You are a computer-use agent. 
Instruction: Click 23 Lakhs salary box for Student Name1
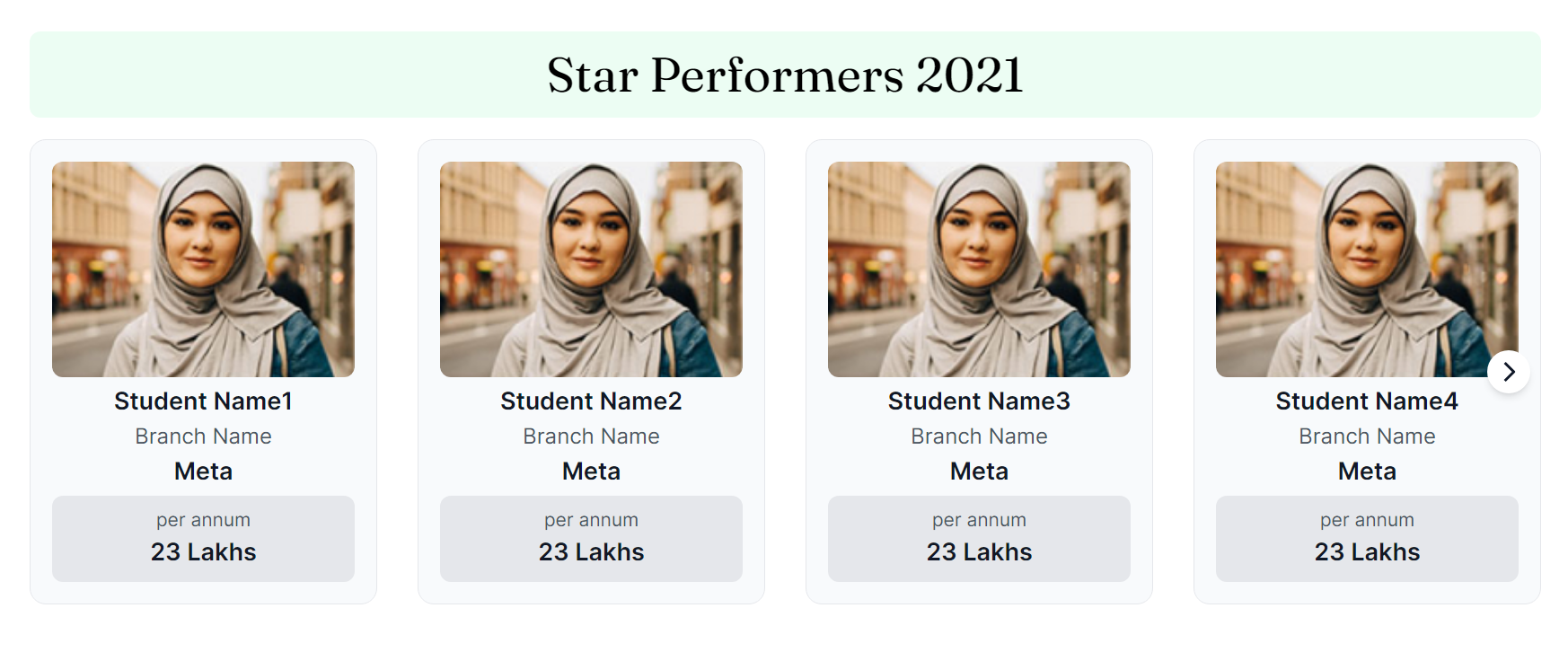pyautogui.click(x=203, y=539)
